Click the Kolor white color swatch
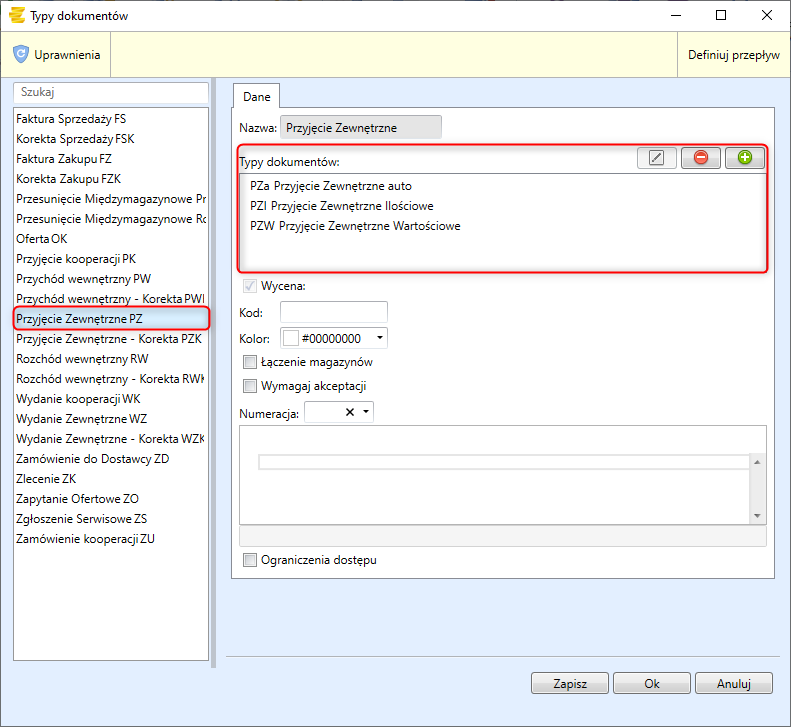 click(291, 339)
